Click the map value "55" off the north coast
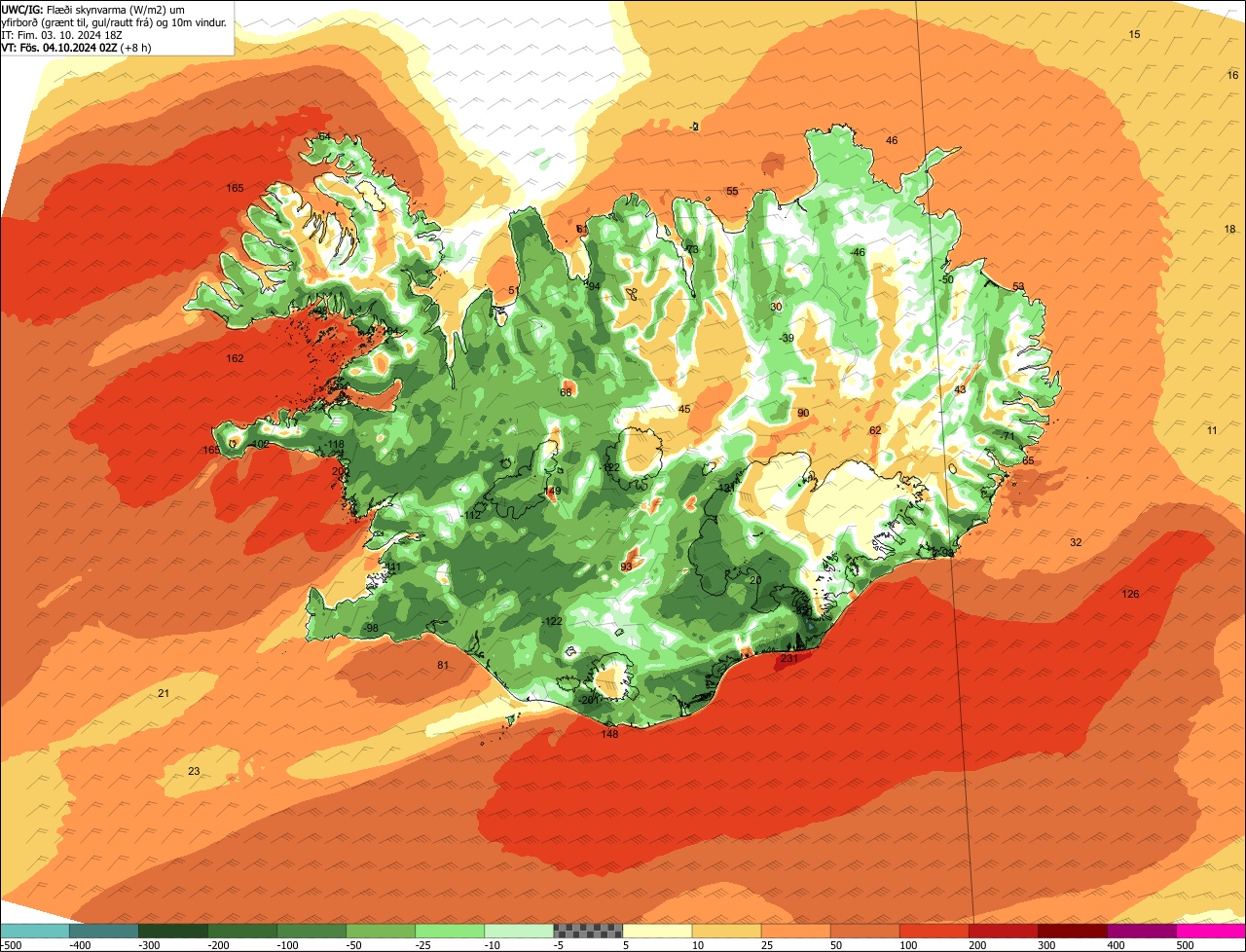 (x=732, y=191)
